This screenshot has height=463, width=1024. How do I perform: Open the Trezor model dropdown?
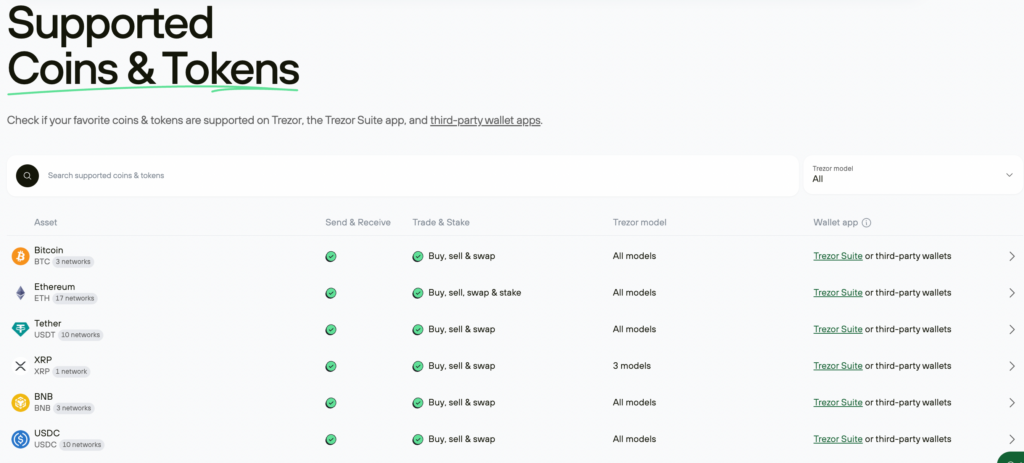point(912,175)
